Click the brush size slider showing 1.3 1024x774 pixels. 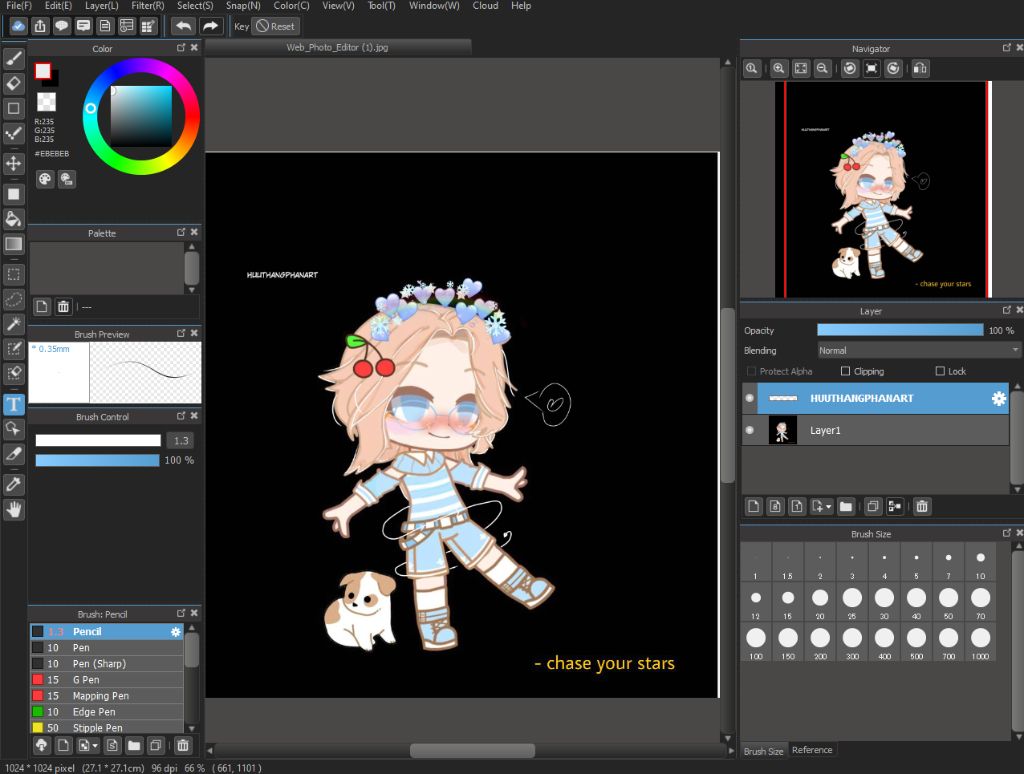[98, 440]
